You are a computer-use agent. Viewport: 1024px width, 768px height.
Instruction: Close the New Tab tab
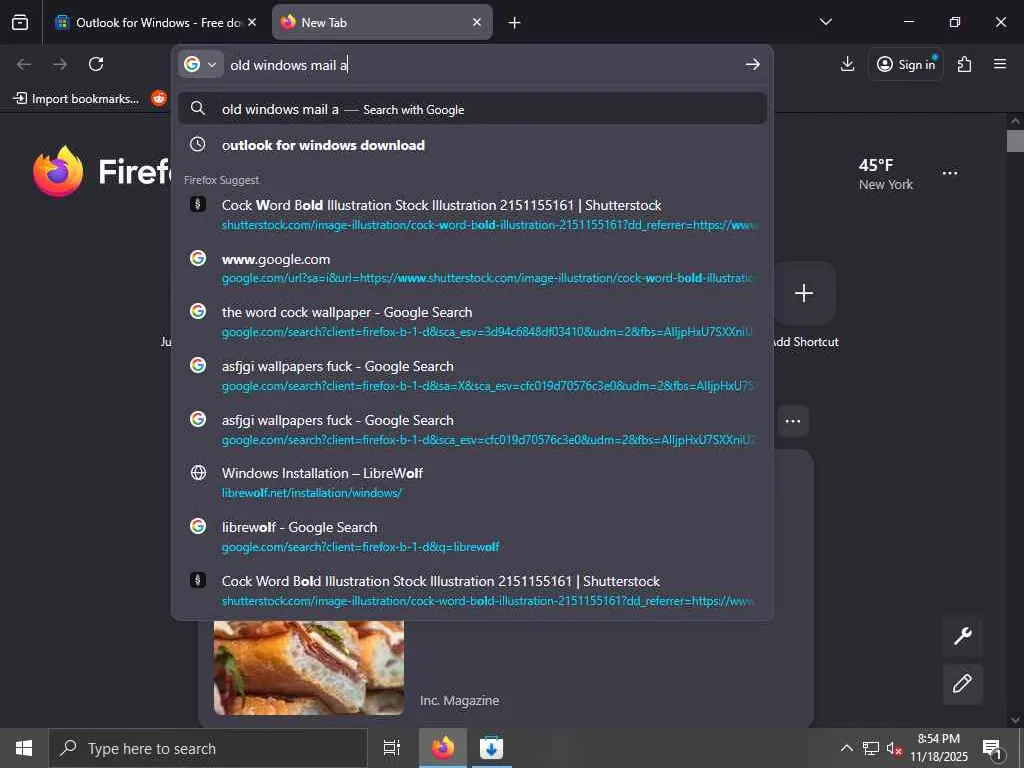coord(477,22)
